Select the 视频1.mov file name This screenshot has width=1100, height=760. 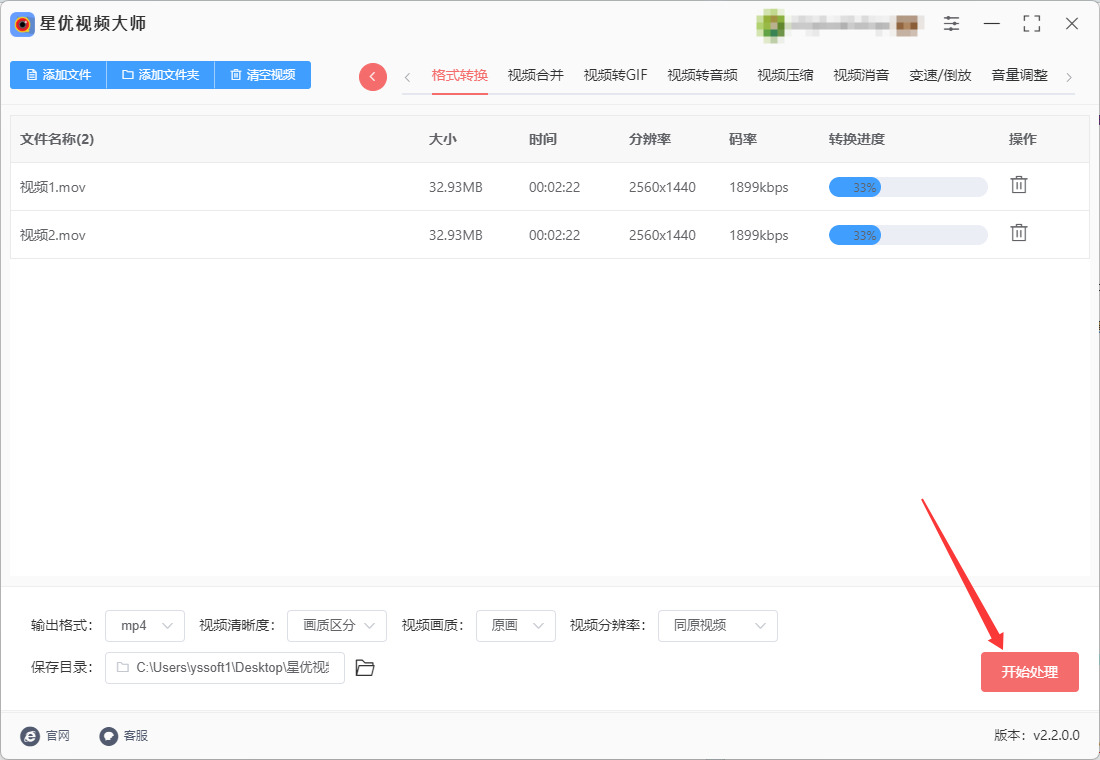53,187
